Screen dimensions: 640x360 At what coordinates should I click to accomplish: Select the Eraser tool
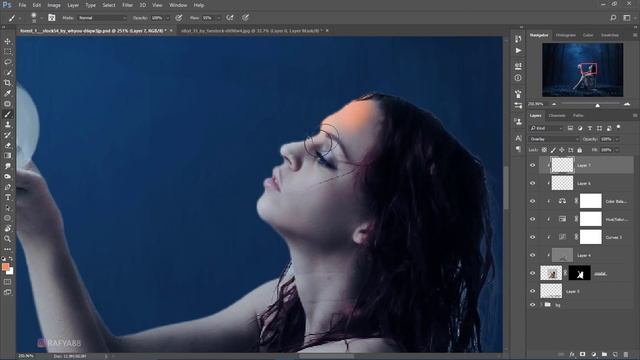click(8, 145)
